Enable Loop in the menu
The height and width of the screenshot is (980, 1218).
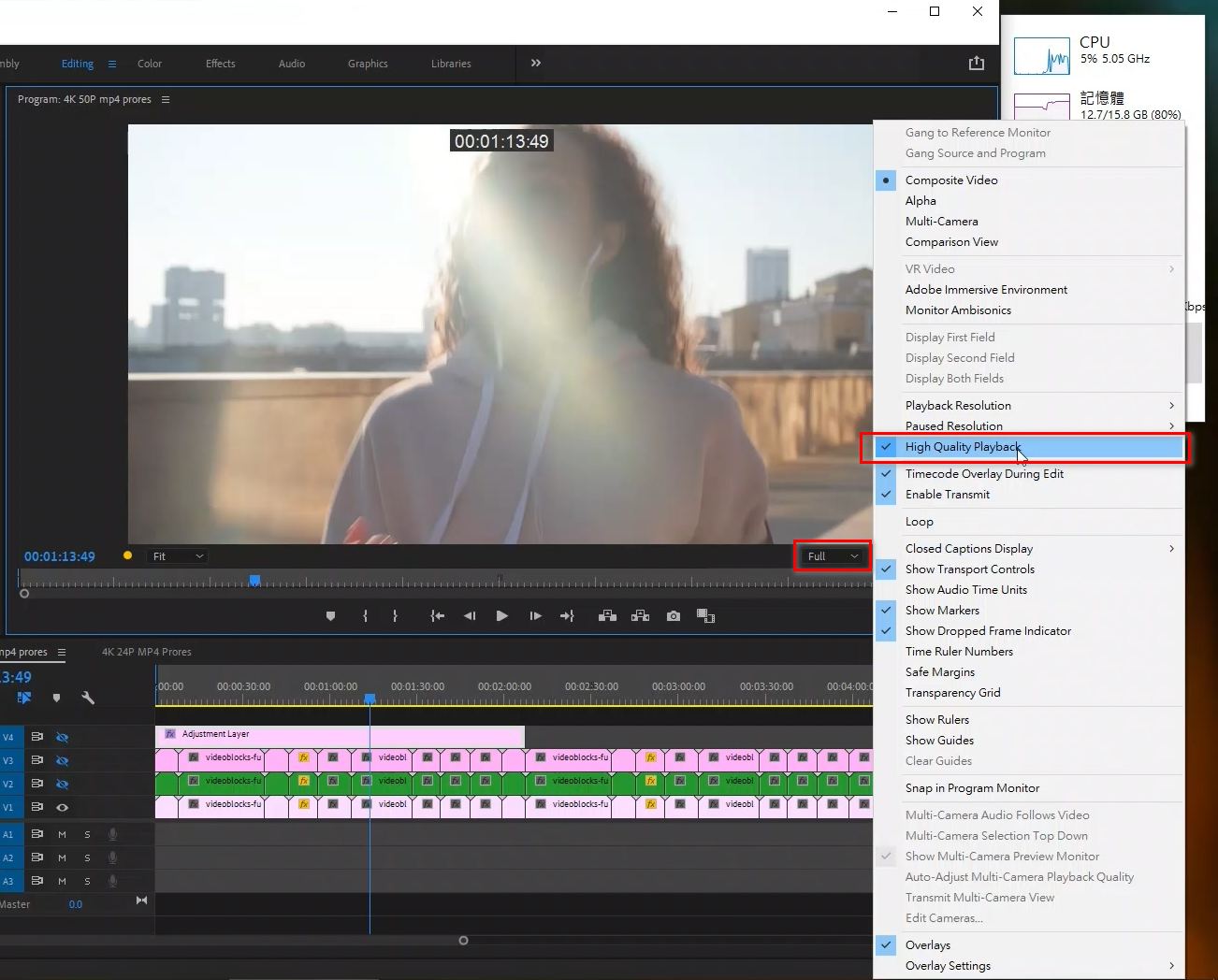click(1029, 522)
